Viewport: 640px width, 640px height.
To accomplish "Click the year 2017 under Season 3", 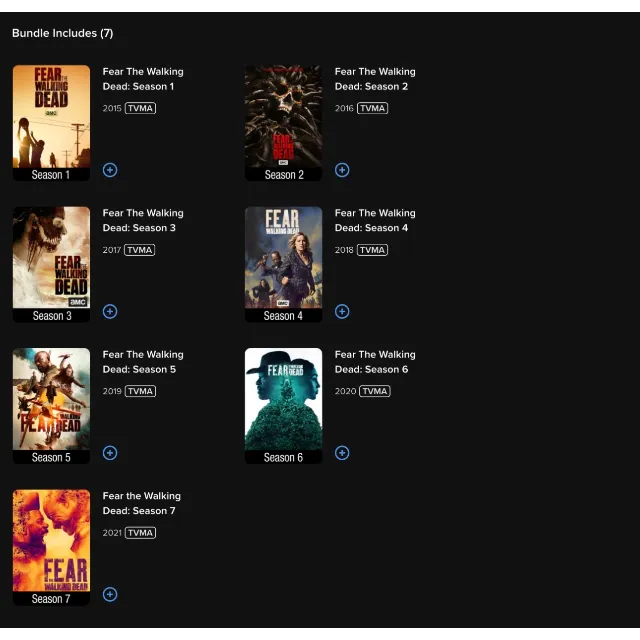I will click(x=112, y=250).
